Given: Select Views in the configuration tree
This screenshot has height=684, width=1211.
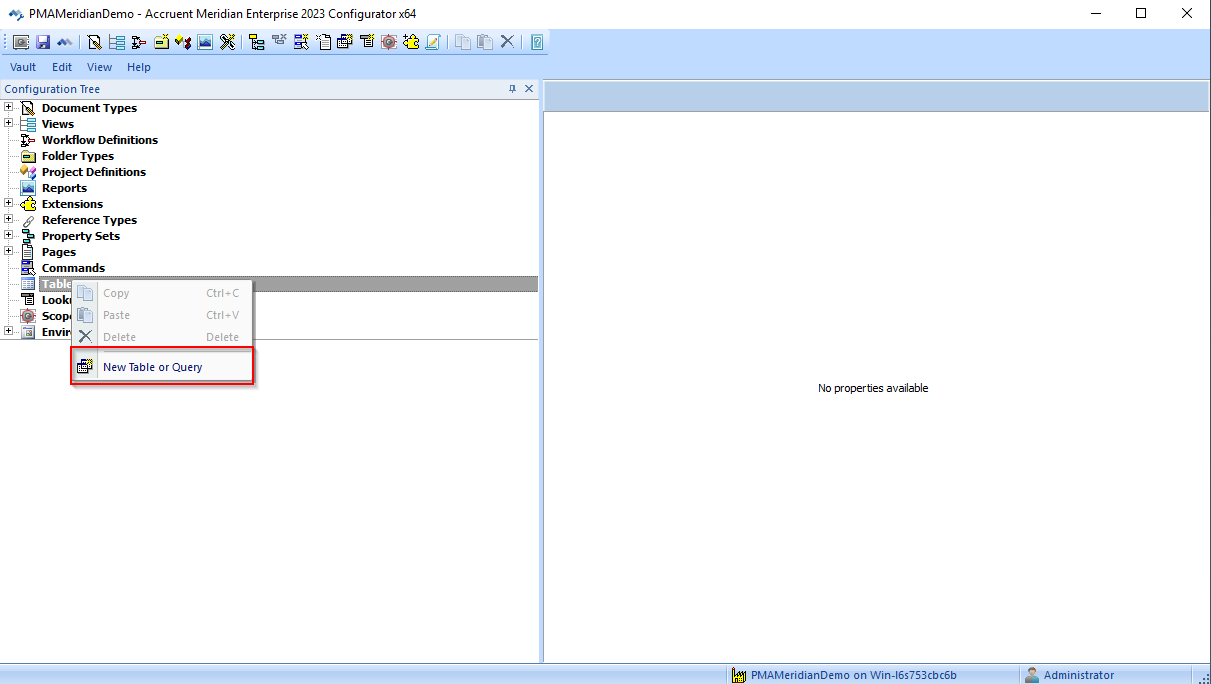Looking at the screenshot, I should pos(58,124).
